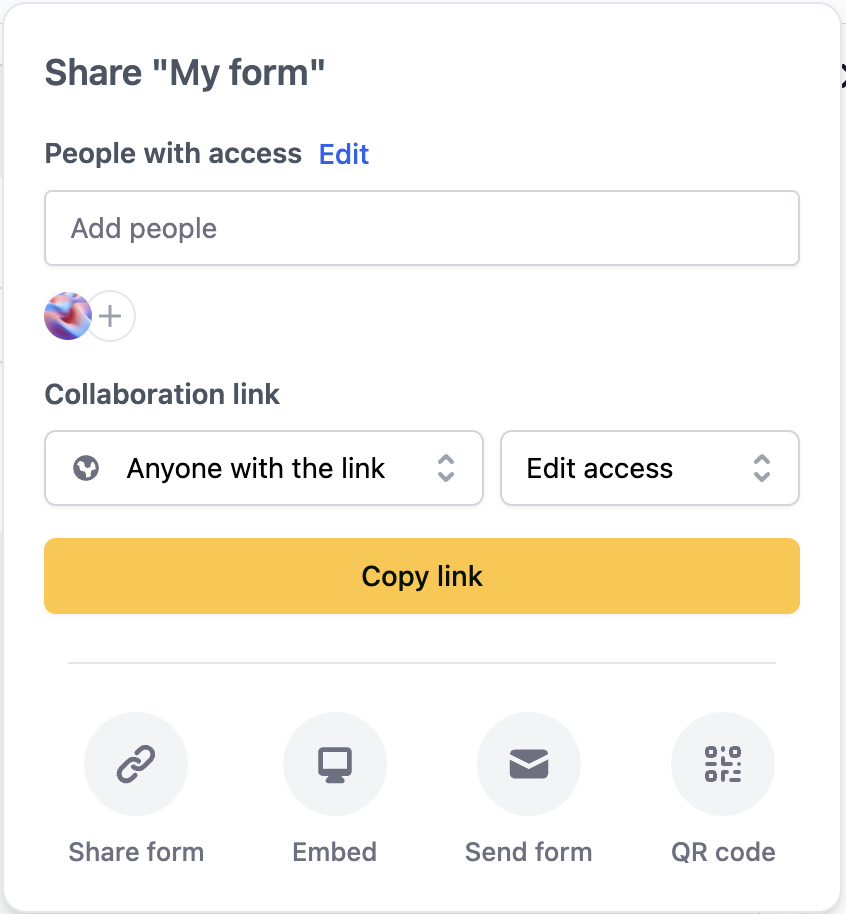The width and height of the screenshot is (846, 914).
Task: Open the Embed monitor icon
Action: pyautogui.click(x=334, y=764)
